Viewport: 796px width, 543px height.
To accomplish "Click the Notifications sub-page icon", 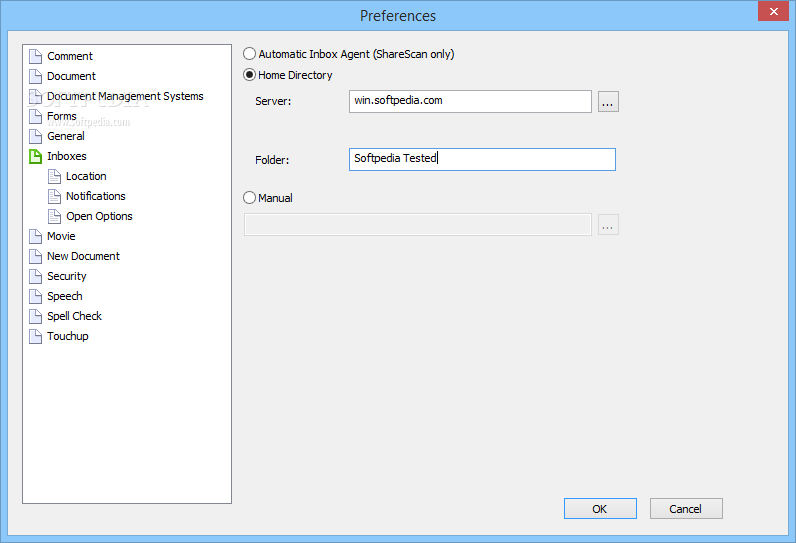I will pos(54,196).
